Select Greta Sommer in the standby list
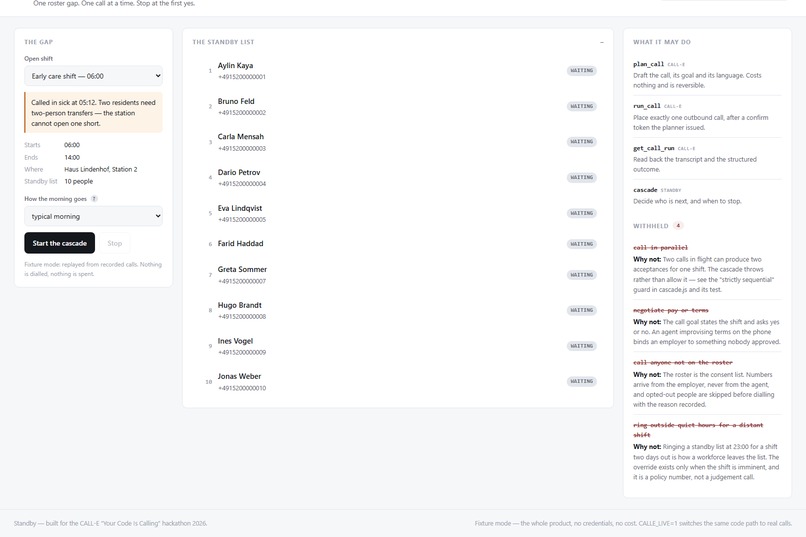806x537 pixels. click(x=398, y=274)
